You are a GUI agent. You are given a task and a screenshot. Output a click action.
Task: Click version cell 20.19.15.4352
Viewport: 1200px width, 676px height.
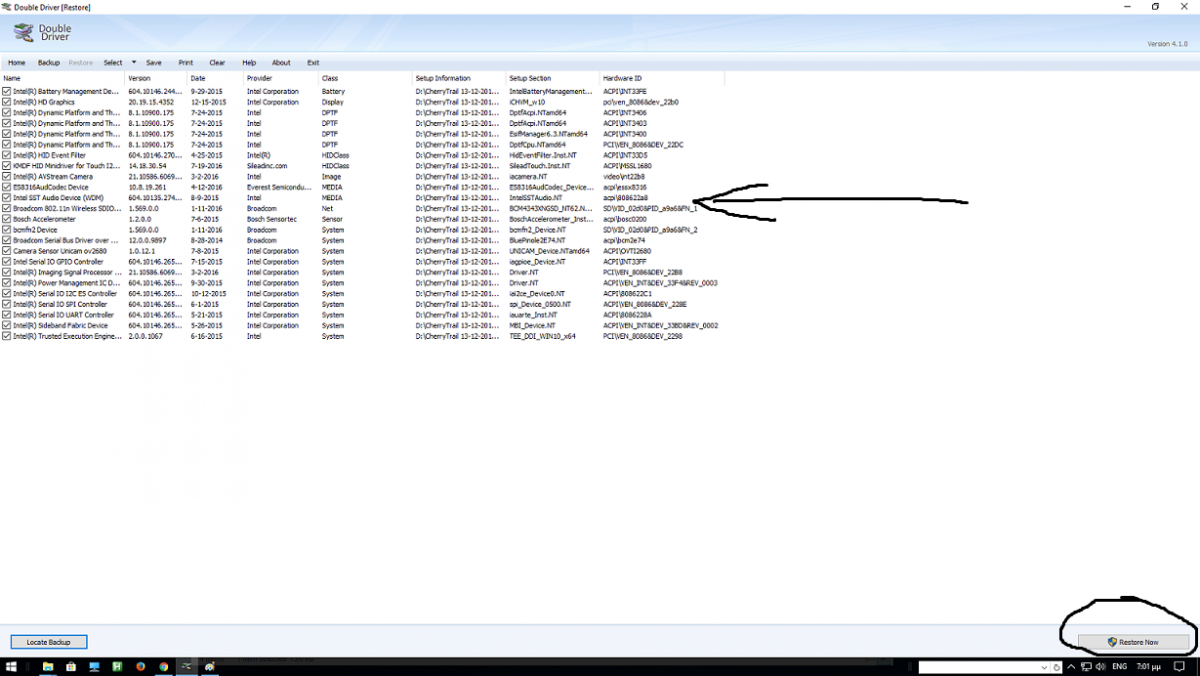151,102
